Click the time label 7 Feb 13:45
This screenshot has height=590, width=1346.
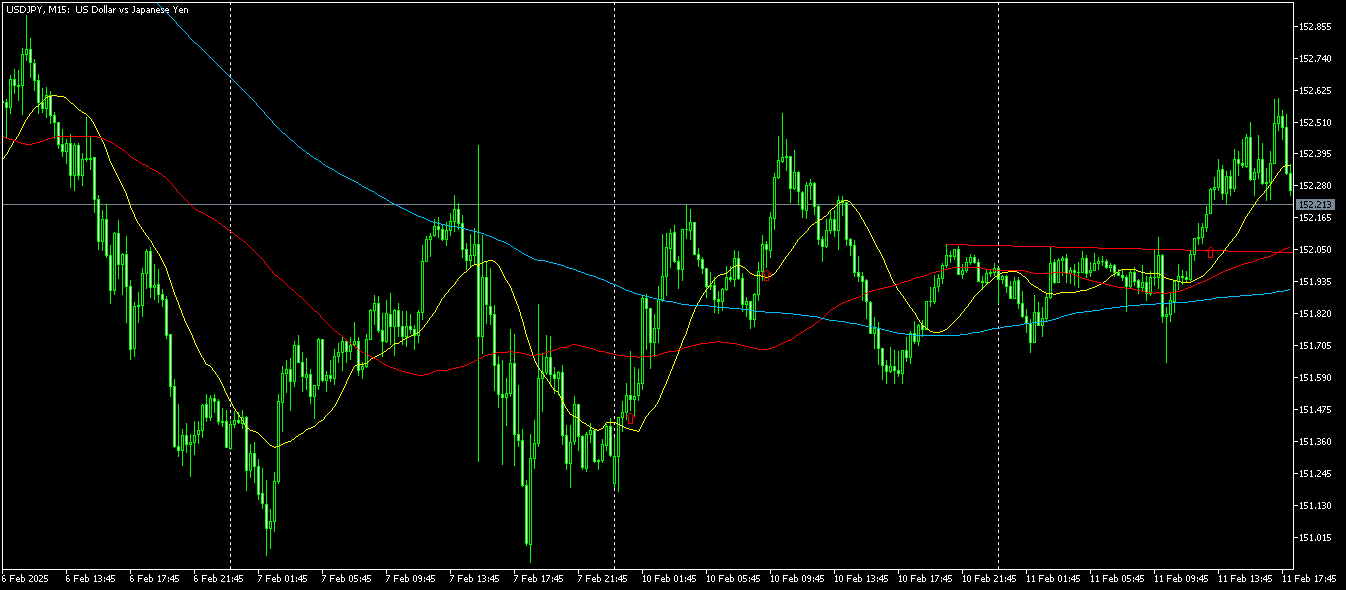click(x=475, y=578)
